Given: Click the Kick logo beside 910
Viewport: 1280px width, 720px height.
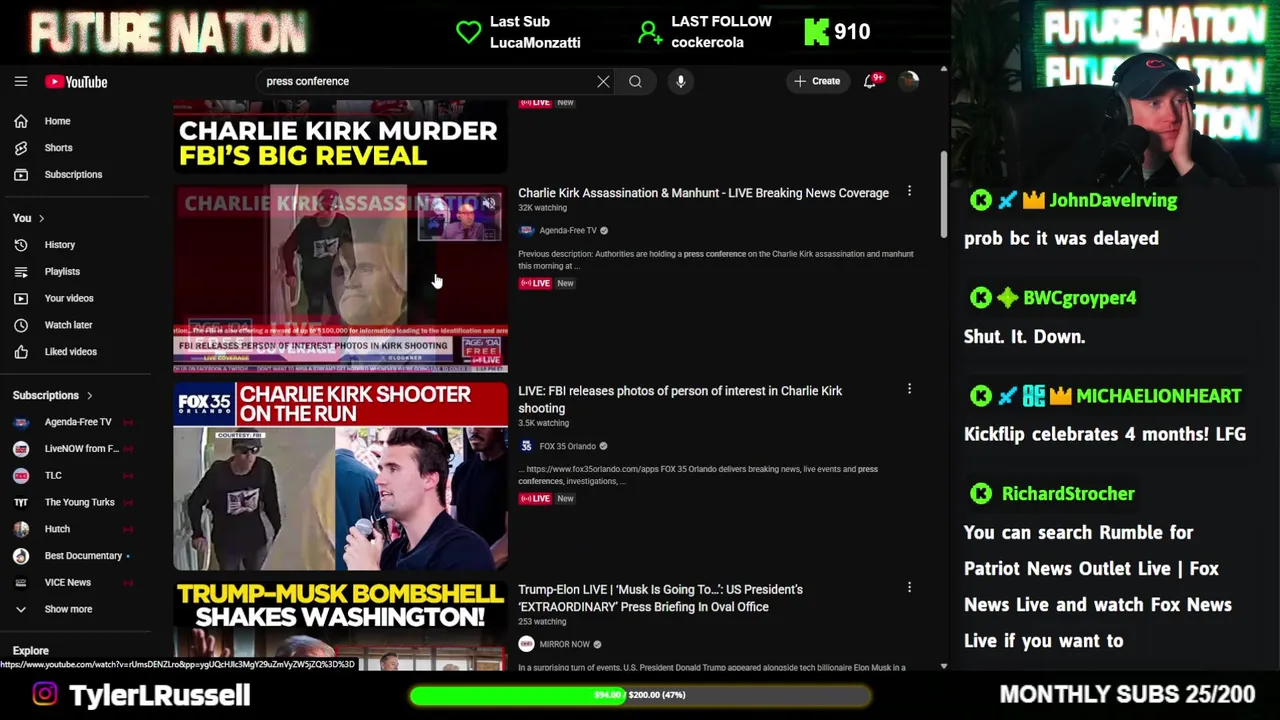Looking at the screenshot, I should coord(817,32).
